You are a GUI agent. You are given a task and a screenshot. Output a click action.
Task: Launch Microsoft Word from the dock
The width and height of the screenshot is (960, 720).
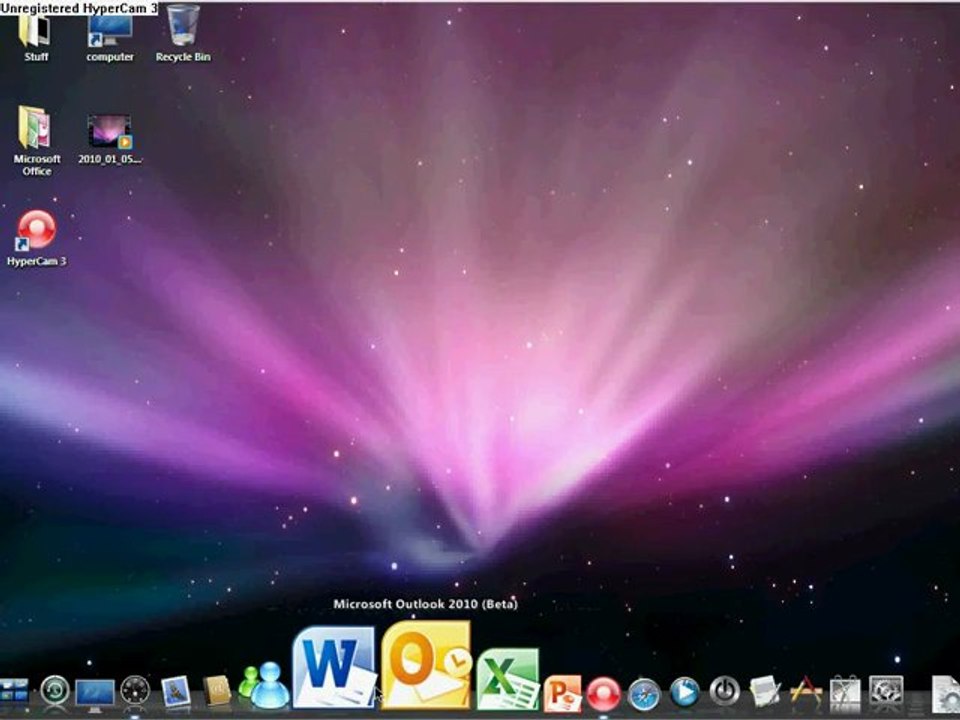tap(334, 667)
